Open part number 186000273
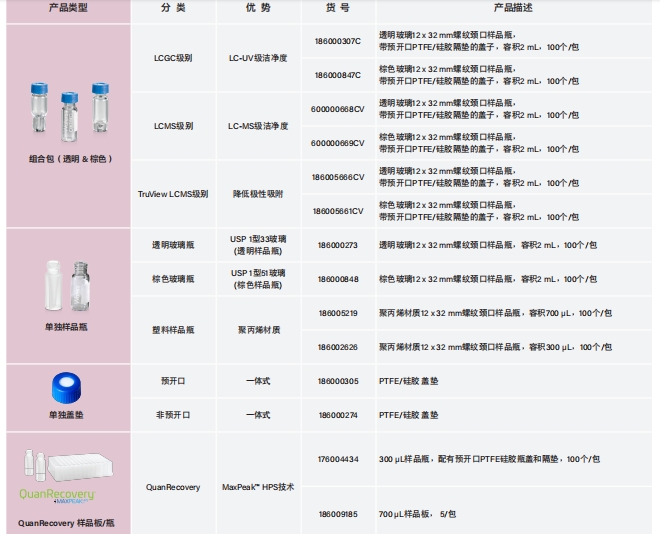Screen dimensions: 660x534 point(337,244)
